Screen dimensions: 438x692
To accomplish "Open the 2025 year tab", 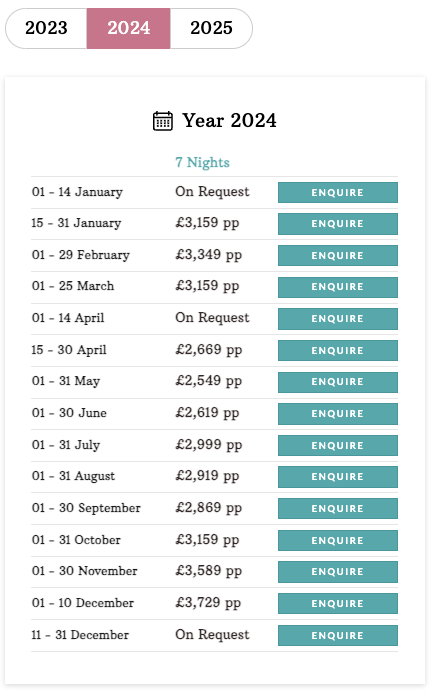I will point(211,28).
